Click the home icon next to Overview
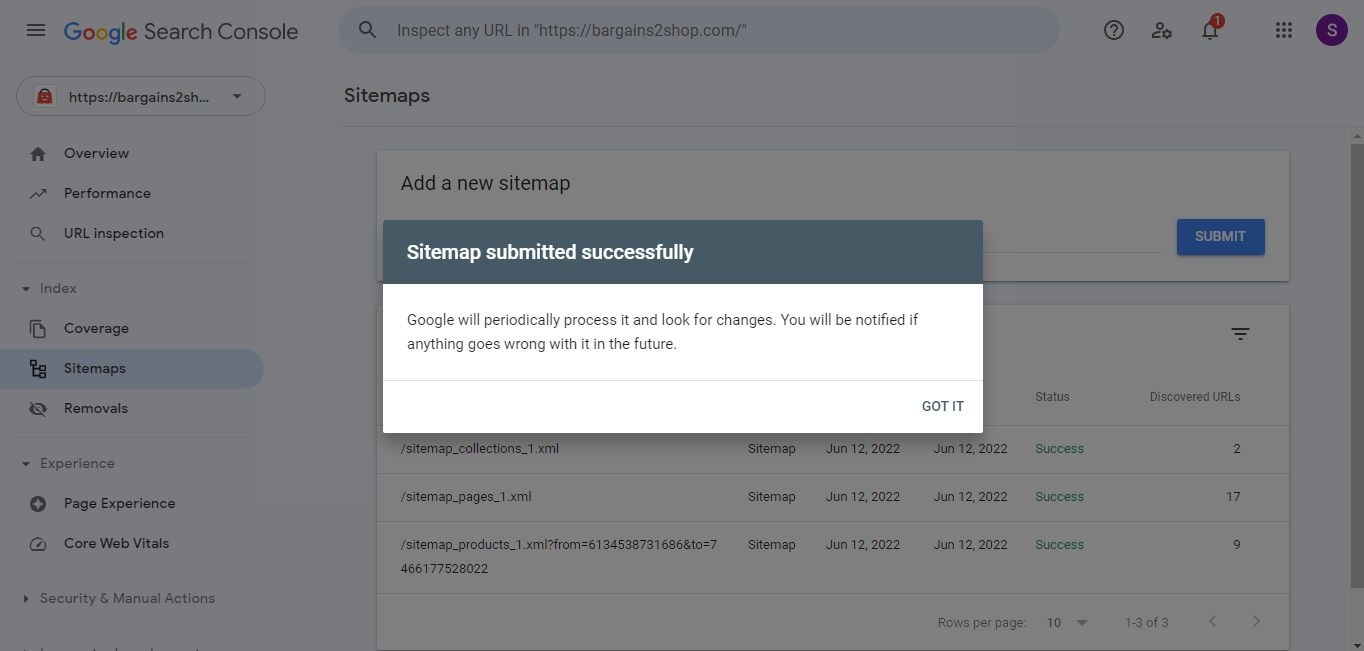Screen dimensions: 1364x651 pyautogui.click(x=38, y=153)
